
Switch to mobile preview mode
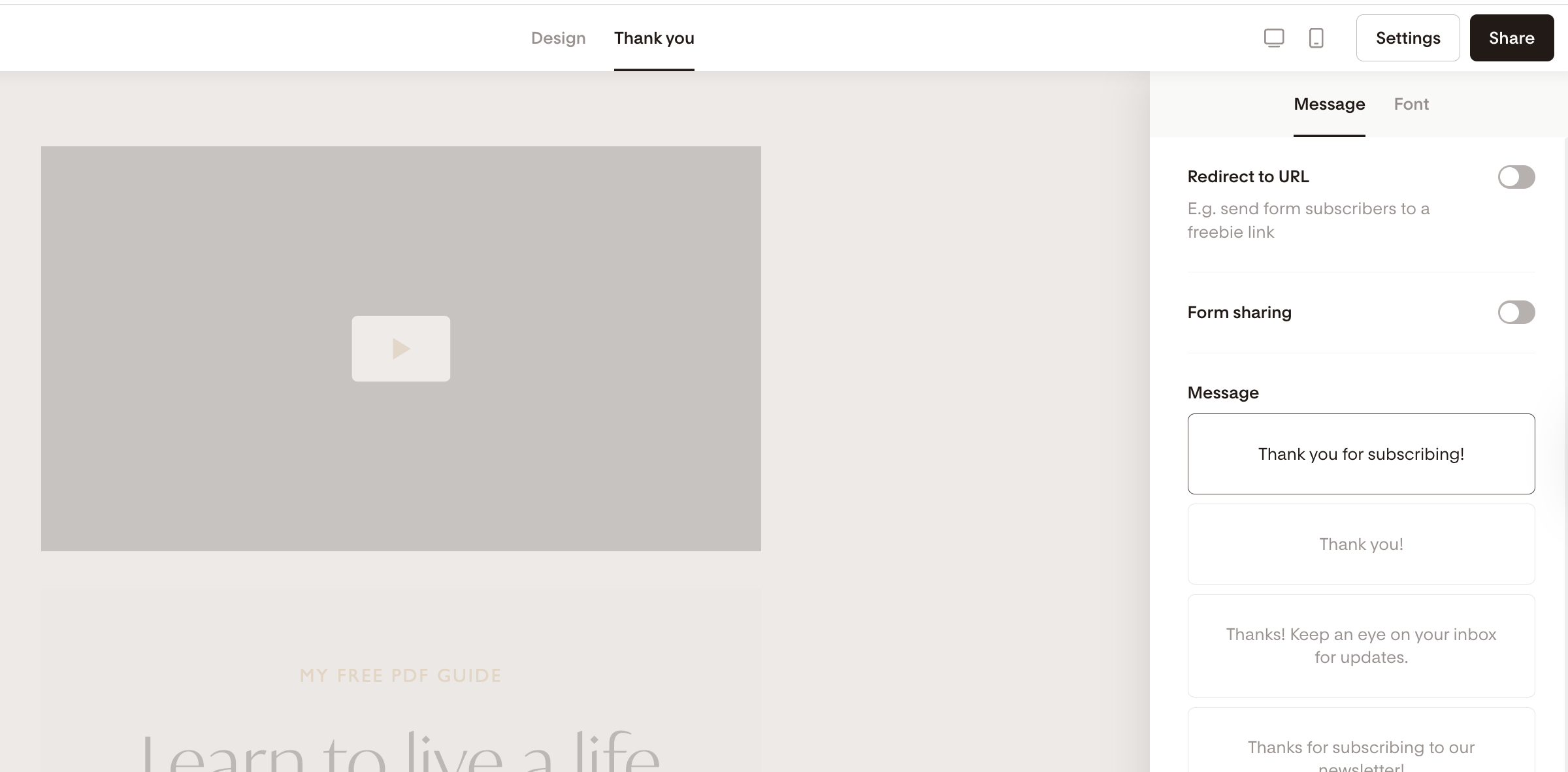click(1316, 38)
